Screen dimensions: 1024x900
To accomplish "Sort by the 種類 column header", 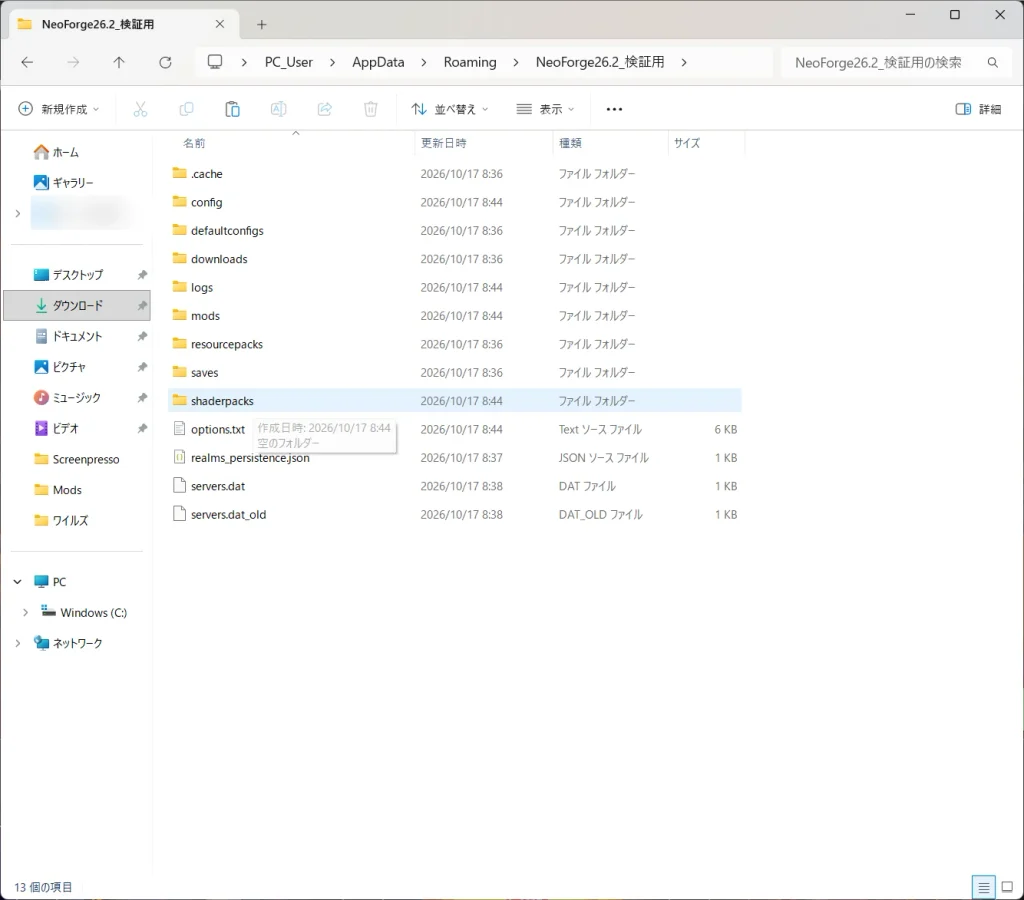I will tap(570, 143).
